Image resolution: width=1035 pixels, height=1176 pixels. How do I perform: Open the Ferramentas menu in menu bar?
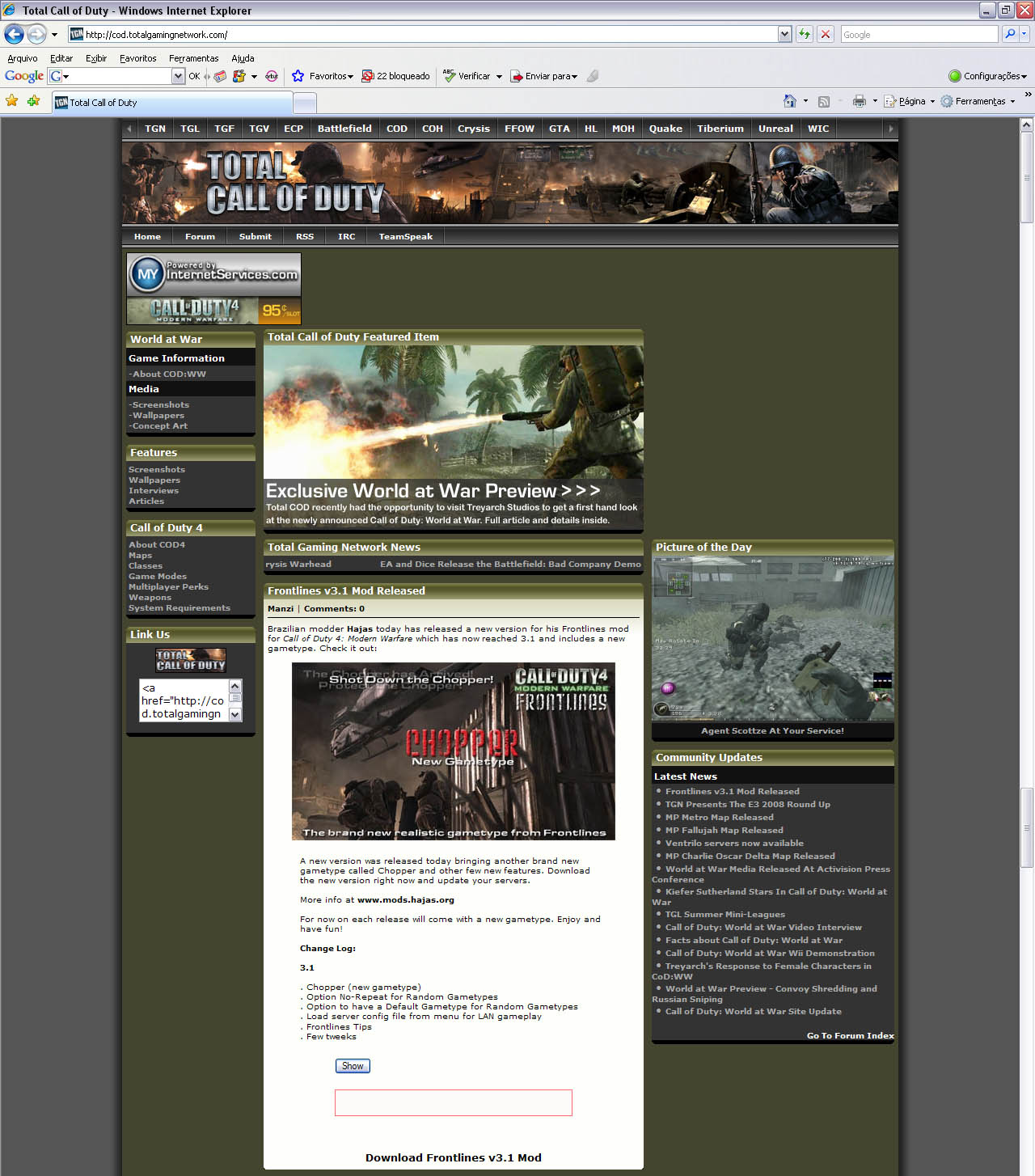(x=193, y=58)
